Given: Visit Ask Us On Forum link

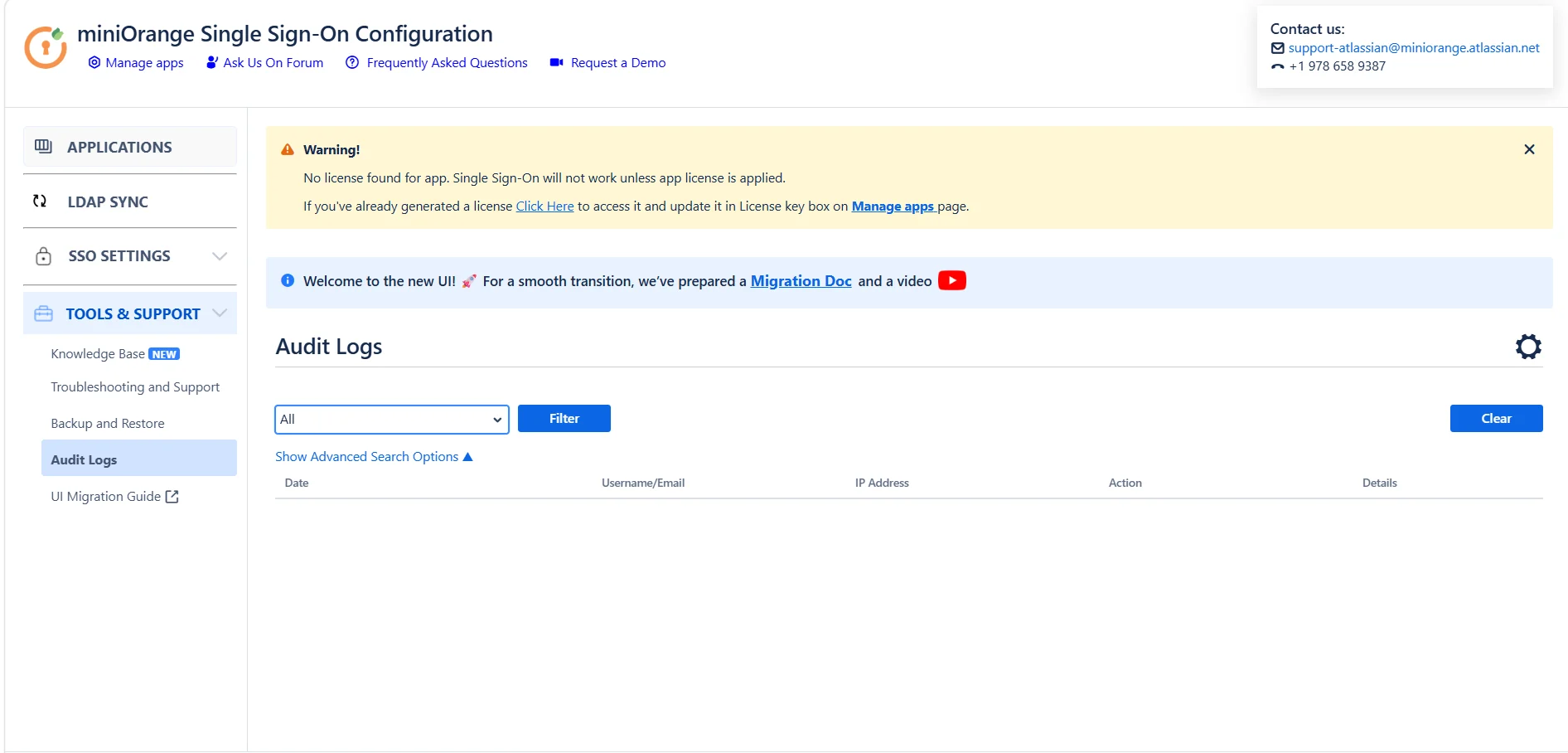Looking at the screenshot, I should [x=273, y=63].
